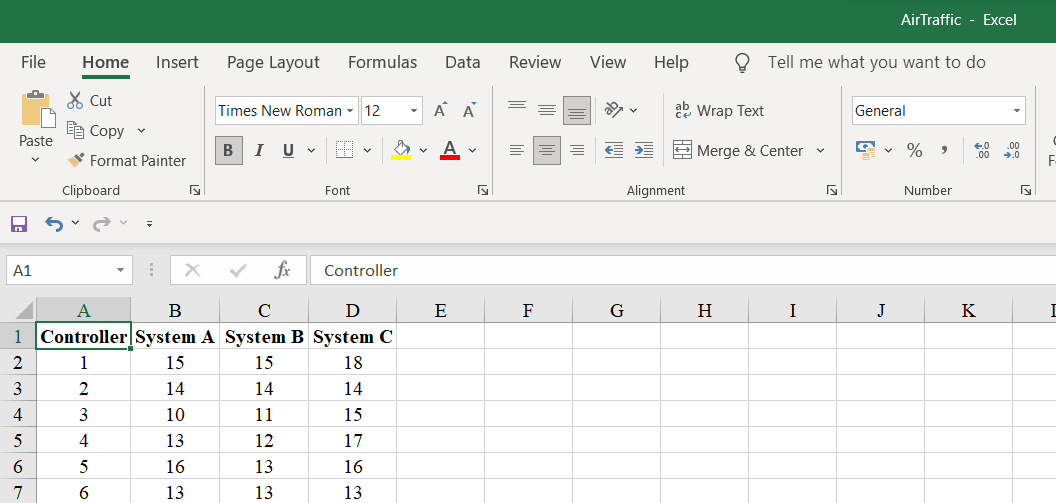Switch to the Insert tab
Image resolution: width=1056 pixels, height=503 pixels.
coord(177,63)
